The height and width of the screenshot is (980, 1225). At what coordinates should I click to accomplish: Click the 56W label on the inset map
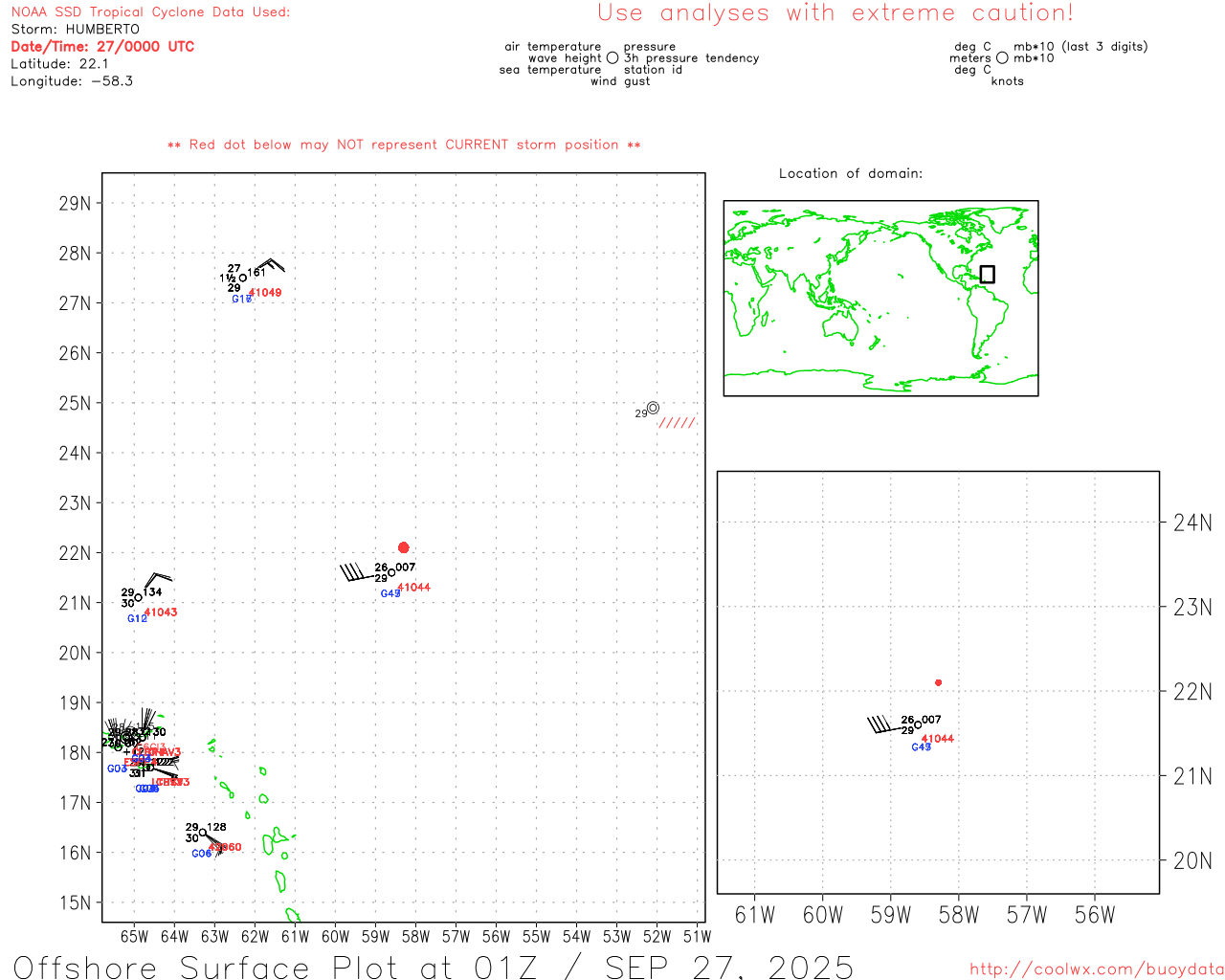(1095, 916)
